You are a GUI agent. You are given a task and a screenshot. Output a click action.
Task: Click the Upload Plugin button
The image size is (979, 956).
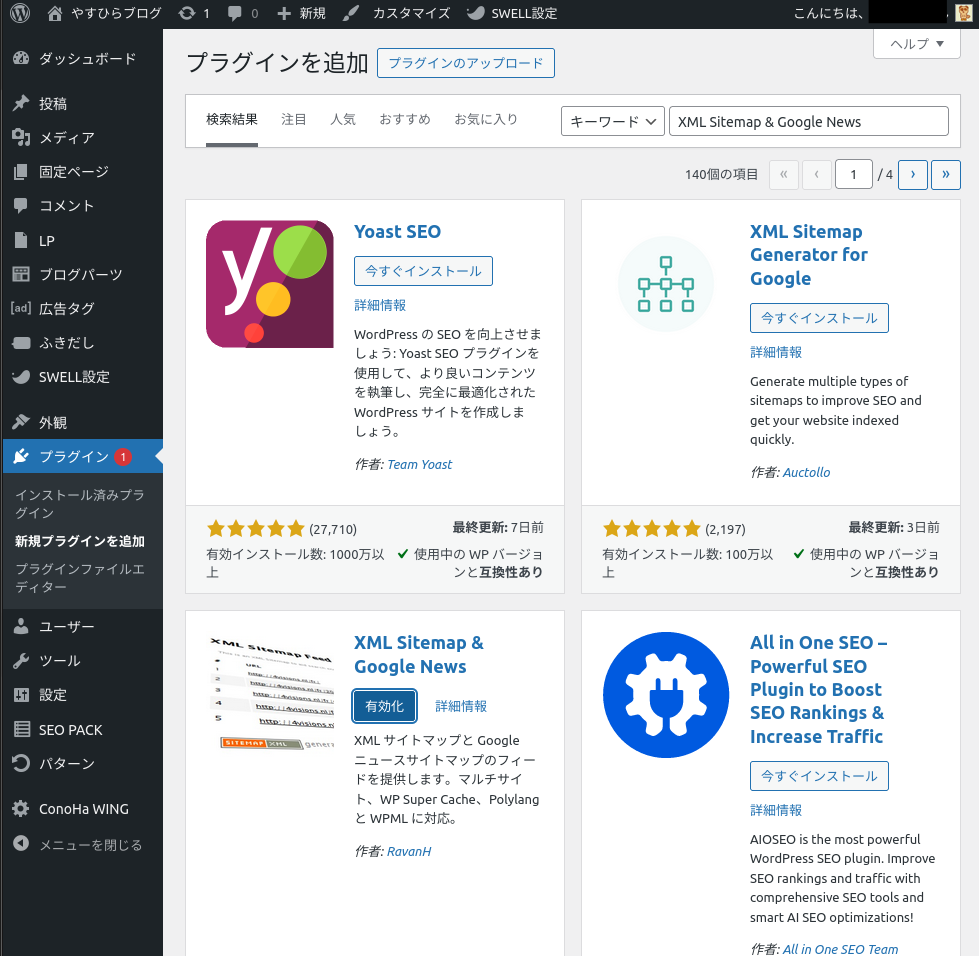[x=465, y=63]
